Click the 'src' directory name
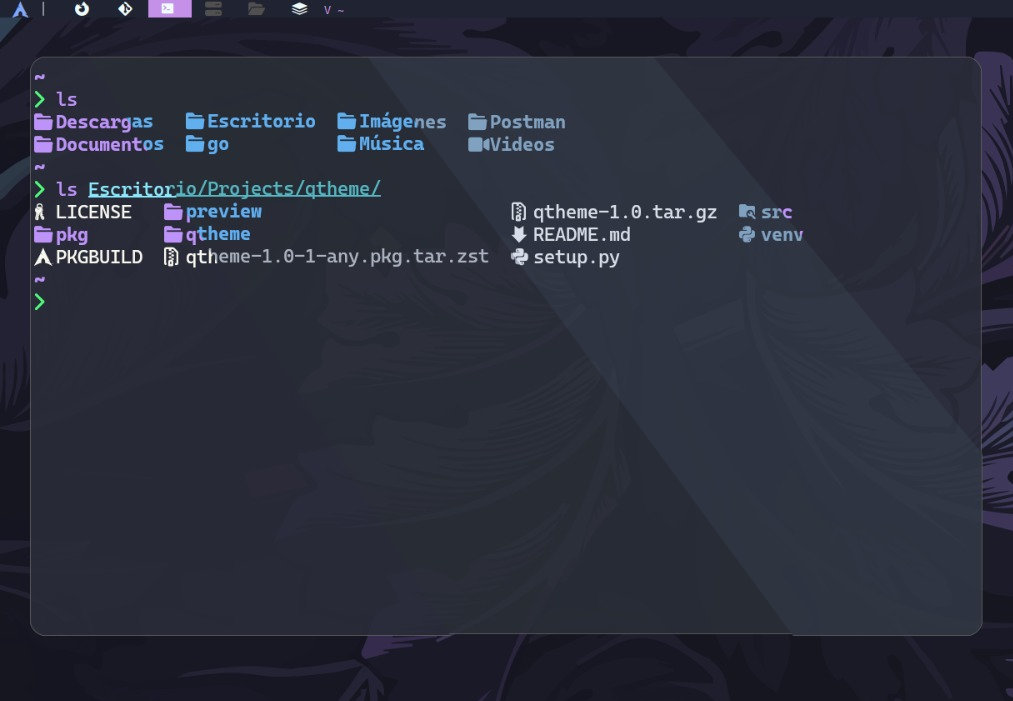Image resolution: width=1013 pixels, height=701 pixels. [777, 212]
